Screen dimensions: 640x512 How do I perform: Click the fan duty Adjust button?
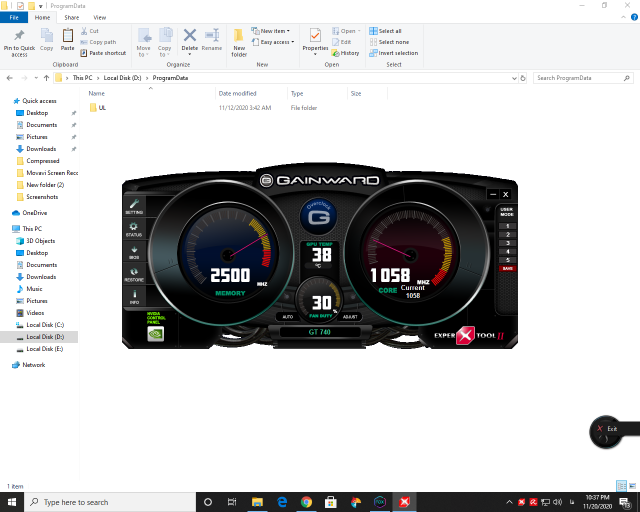point(350,317)
